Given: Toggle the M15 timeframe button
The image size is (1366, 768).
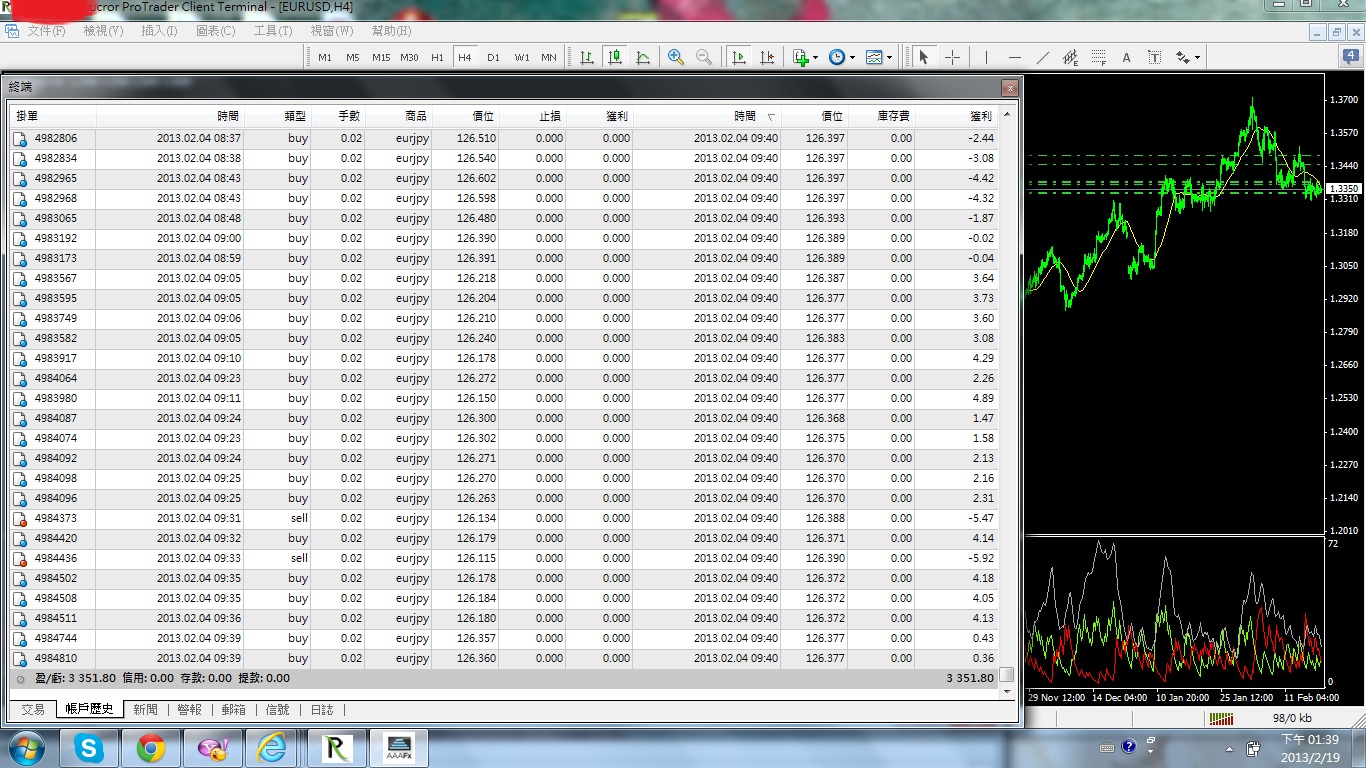Looking at the screenshot, I should point(381,57).
